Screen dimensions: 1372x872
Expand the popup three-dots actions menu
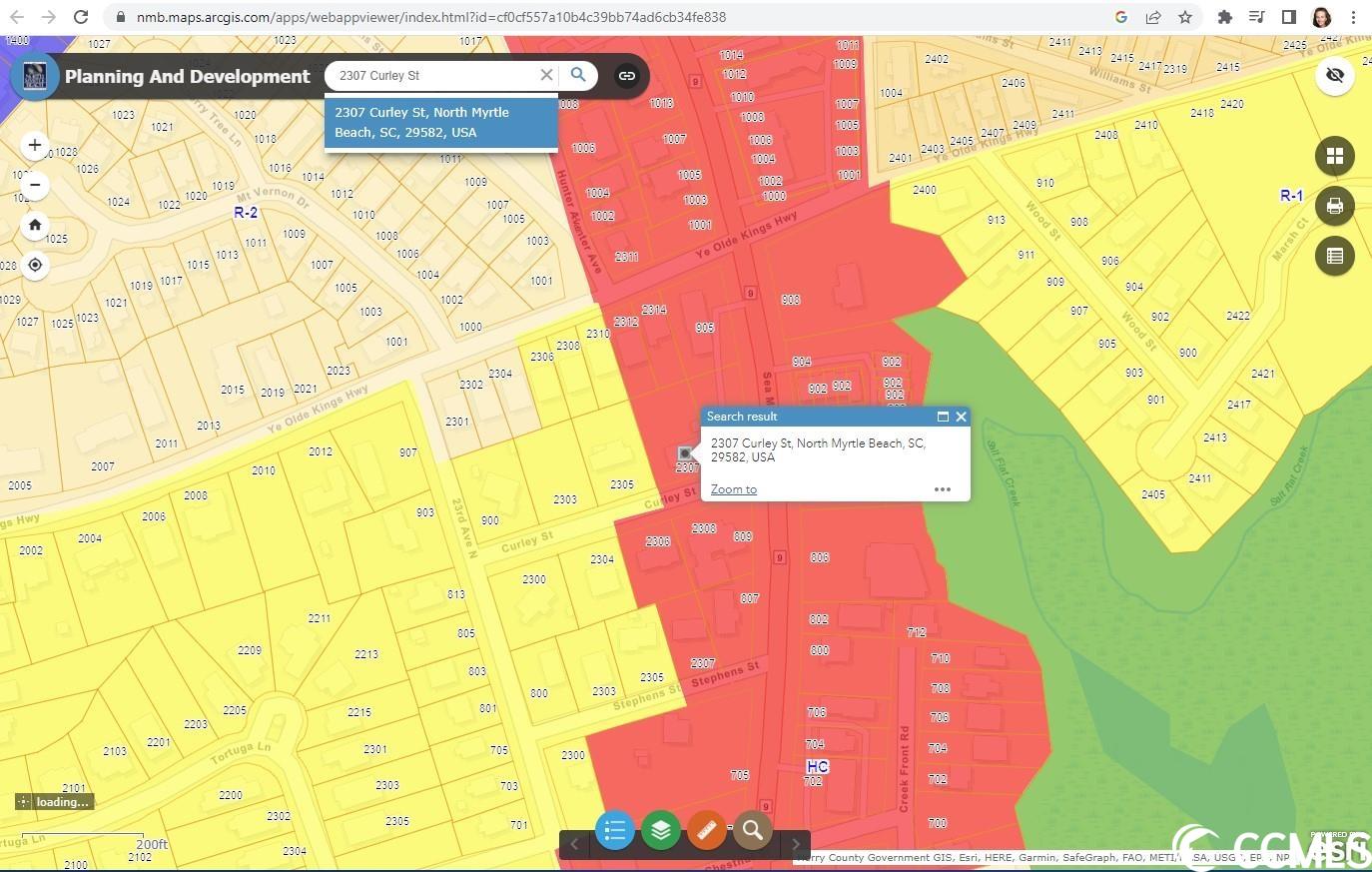pyautogui.click(x=942, y=489)
